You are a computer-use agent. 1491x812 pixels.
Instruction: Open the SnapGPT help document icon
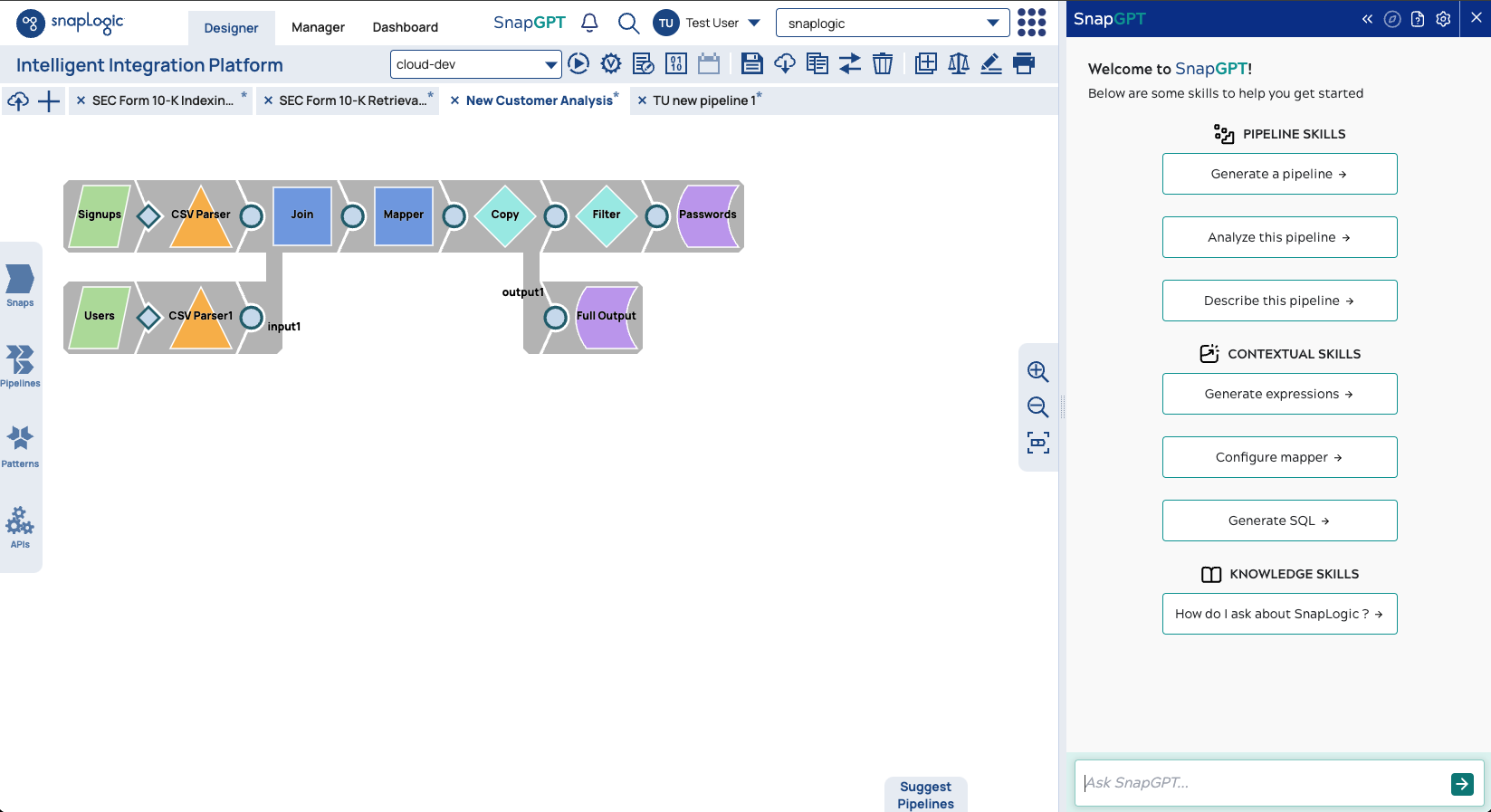[x=1418, y=19]
